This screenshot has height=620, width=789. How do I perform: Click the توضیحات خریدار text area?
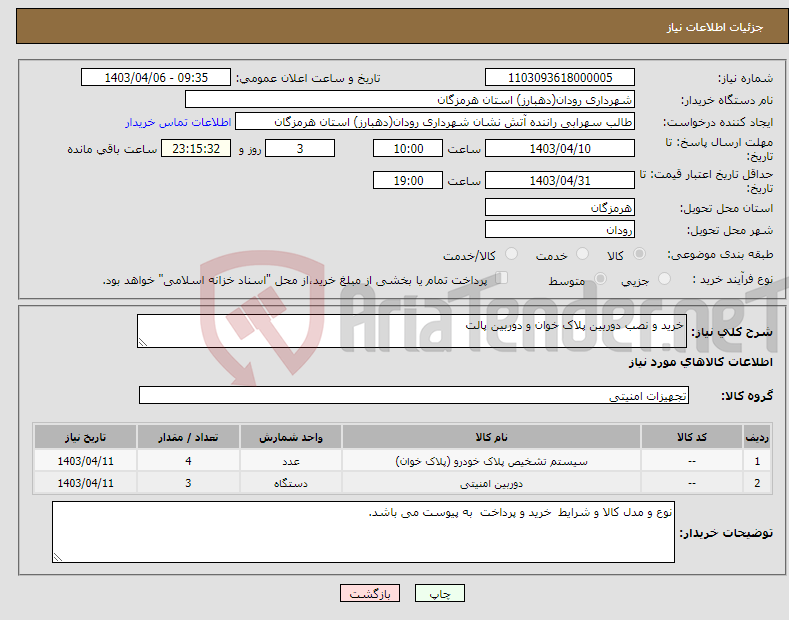pyautogui.click(x=363, y=532)
